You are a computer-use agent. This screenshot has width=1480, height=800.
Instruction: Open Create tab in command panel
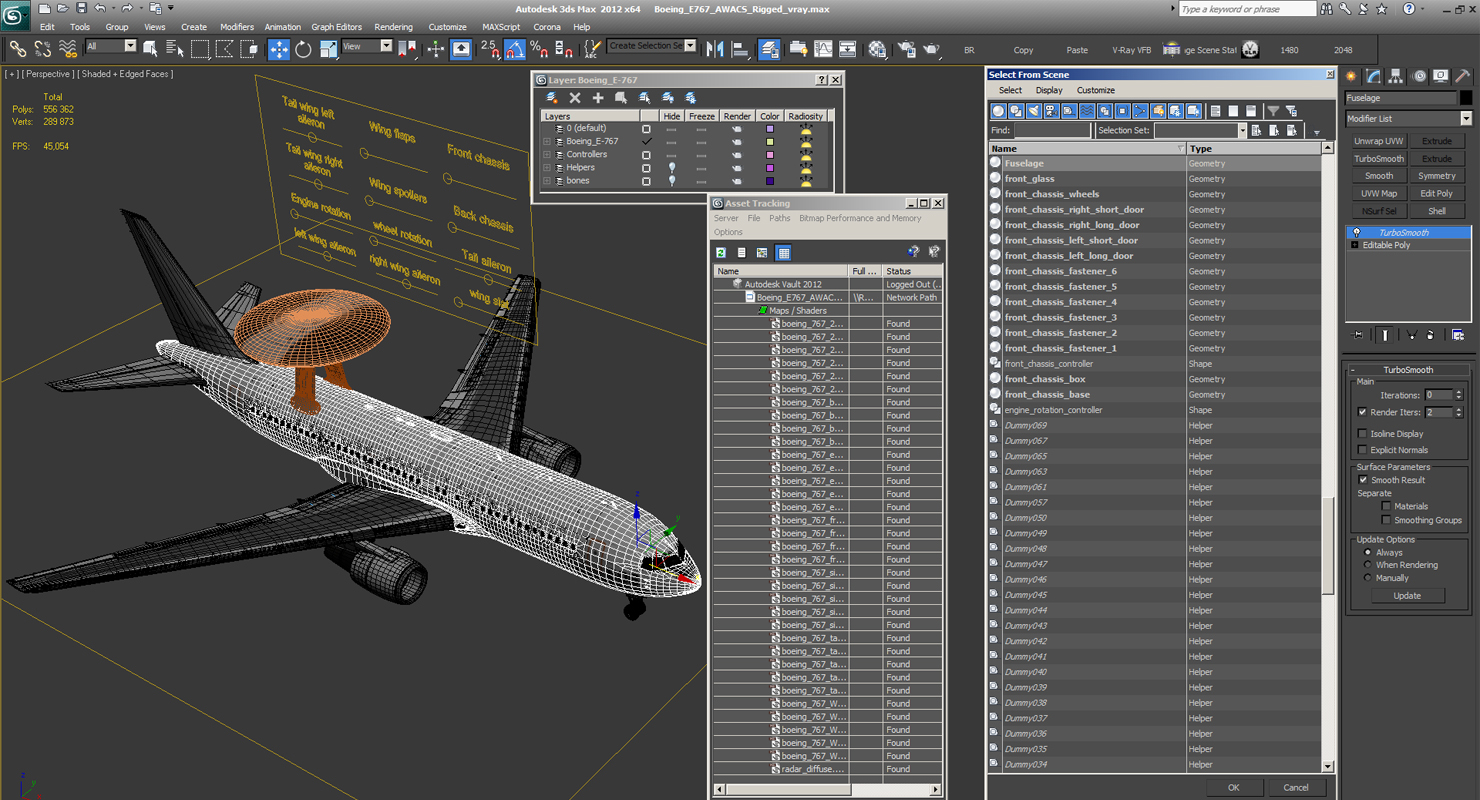(x=1352, y=76)
